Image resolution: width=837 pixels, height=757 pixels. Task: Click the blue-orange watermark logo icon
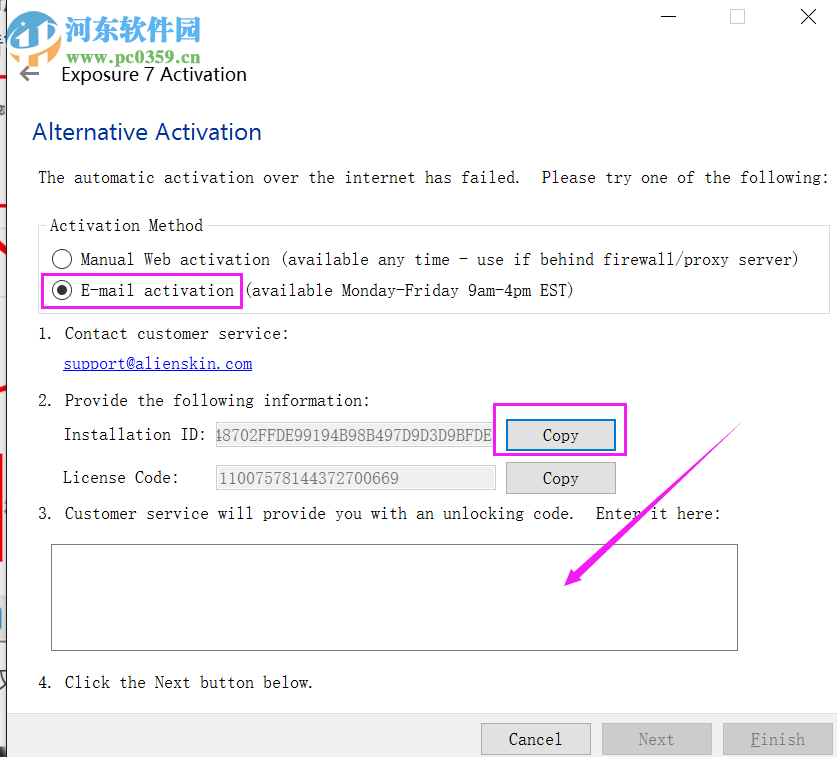(33, 37)
